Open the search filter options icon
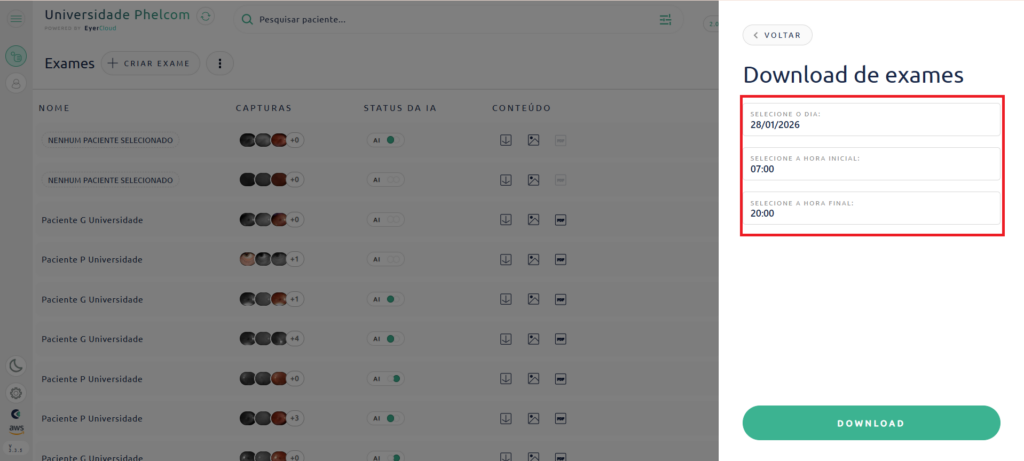The image size is (1024, 461). click(666, 19)
